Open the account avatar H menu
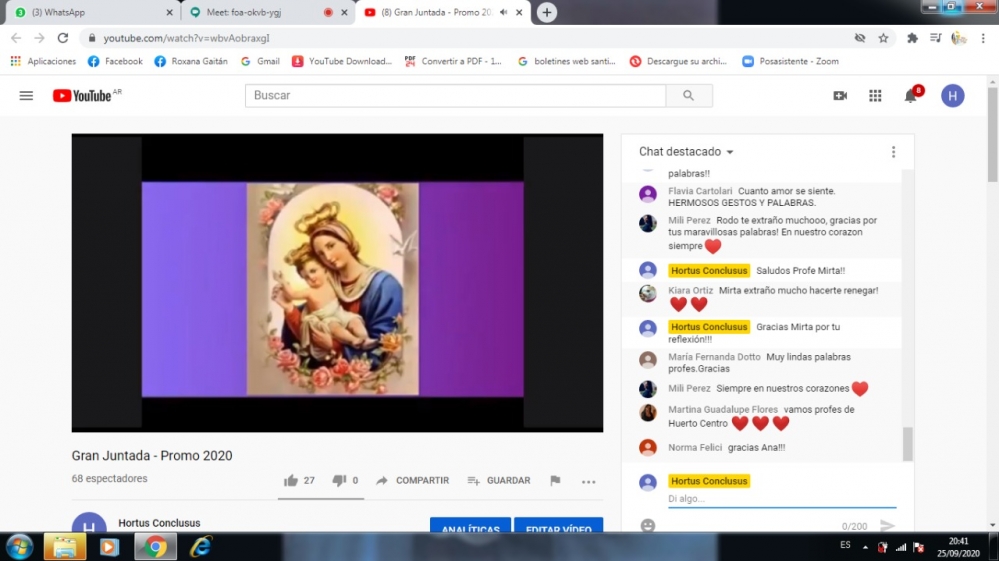The height and width of the screenshot is (561, 999). point(952,96)
